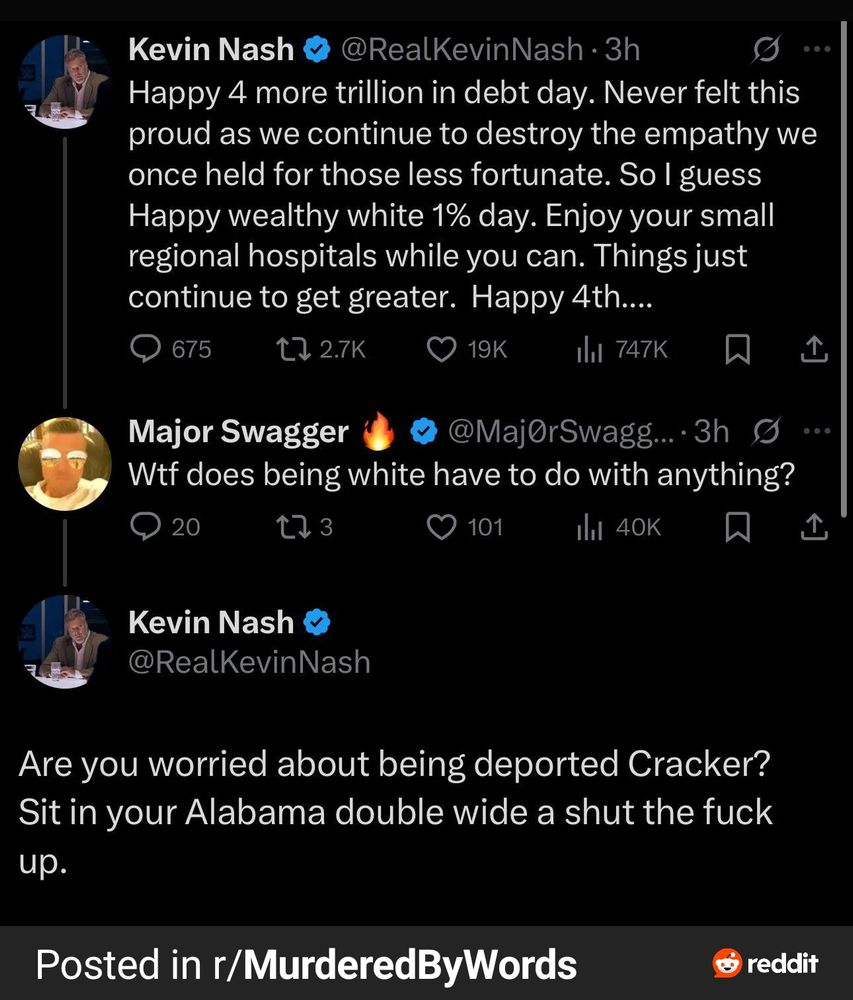Reply to Kevin Nash's first tweet
The height and width of the screenshot is (1000, 853).
coord(148,349)
